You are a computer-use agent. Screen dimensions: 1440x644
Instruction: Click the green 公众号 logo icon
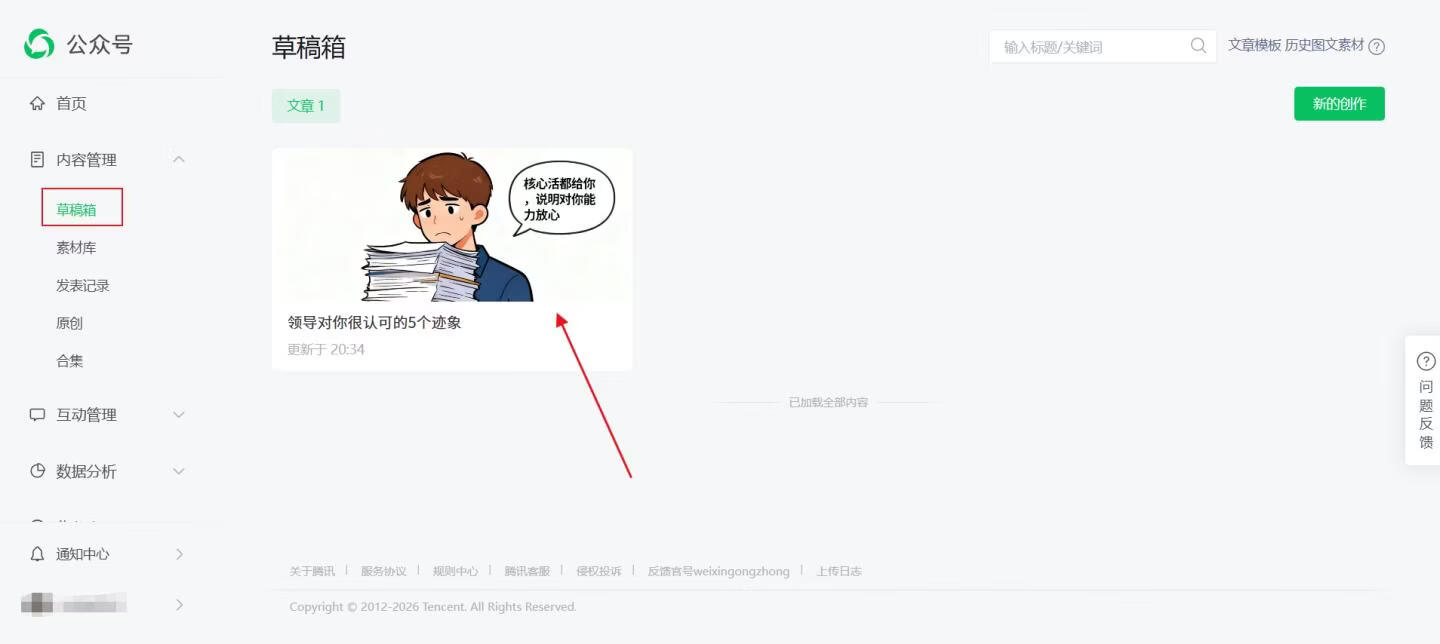(39, 44)
